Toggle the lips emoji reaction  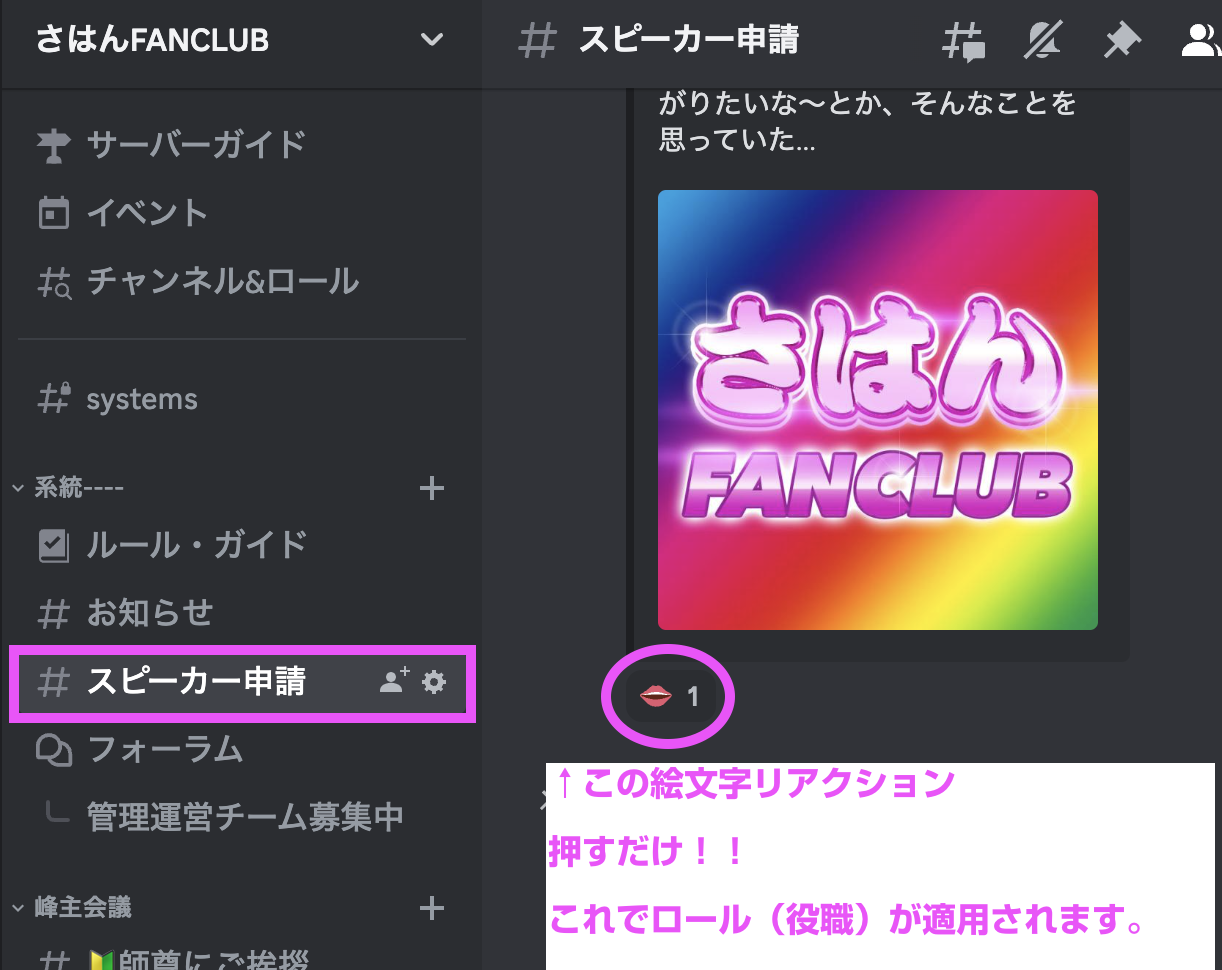coord(669,696)
